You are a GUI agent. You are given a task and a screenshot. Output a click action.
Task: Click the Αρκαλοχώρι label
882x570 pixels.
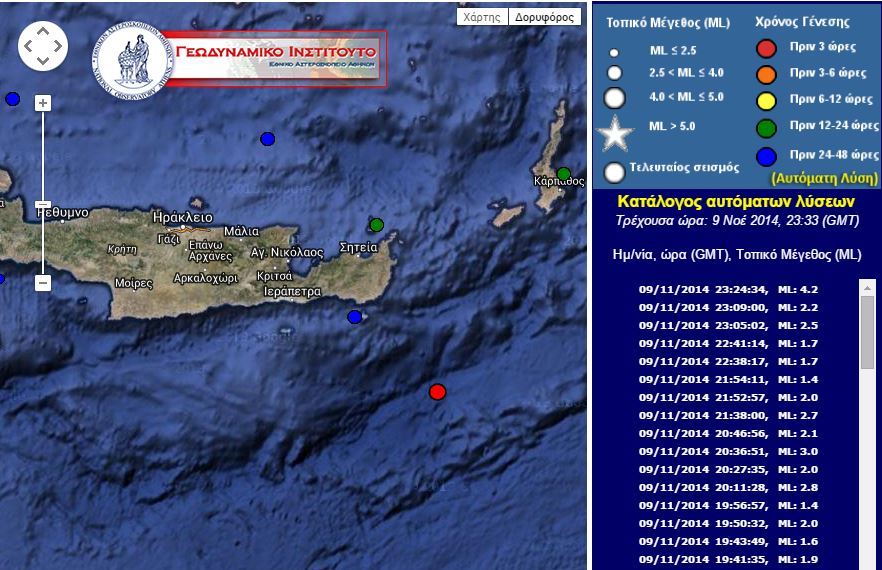click(x=206, y=278)
